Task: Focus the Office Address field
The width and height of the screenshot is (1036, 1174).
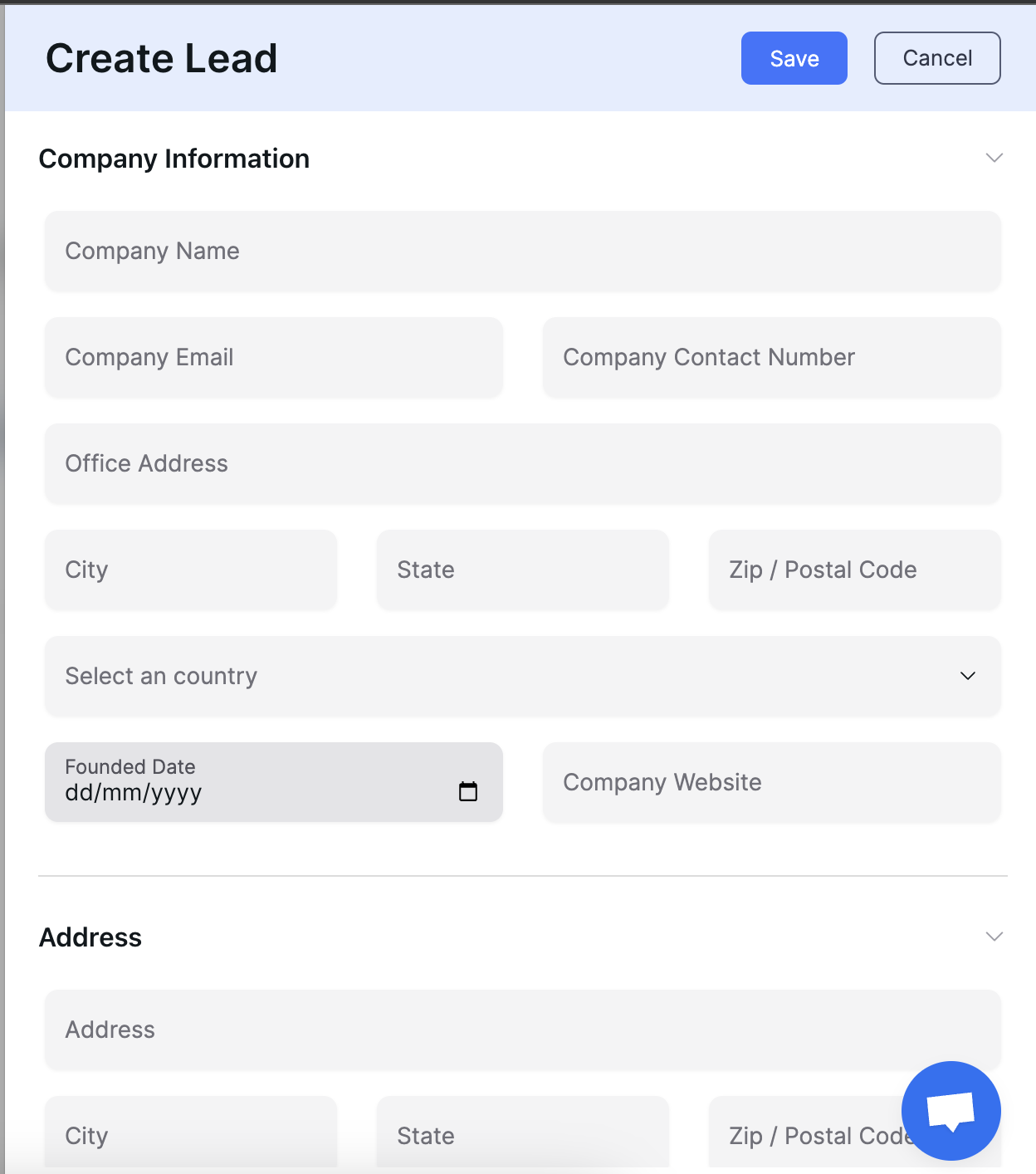Action: (x=523, y=463)
